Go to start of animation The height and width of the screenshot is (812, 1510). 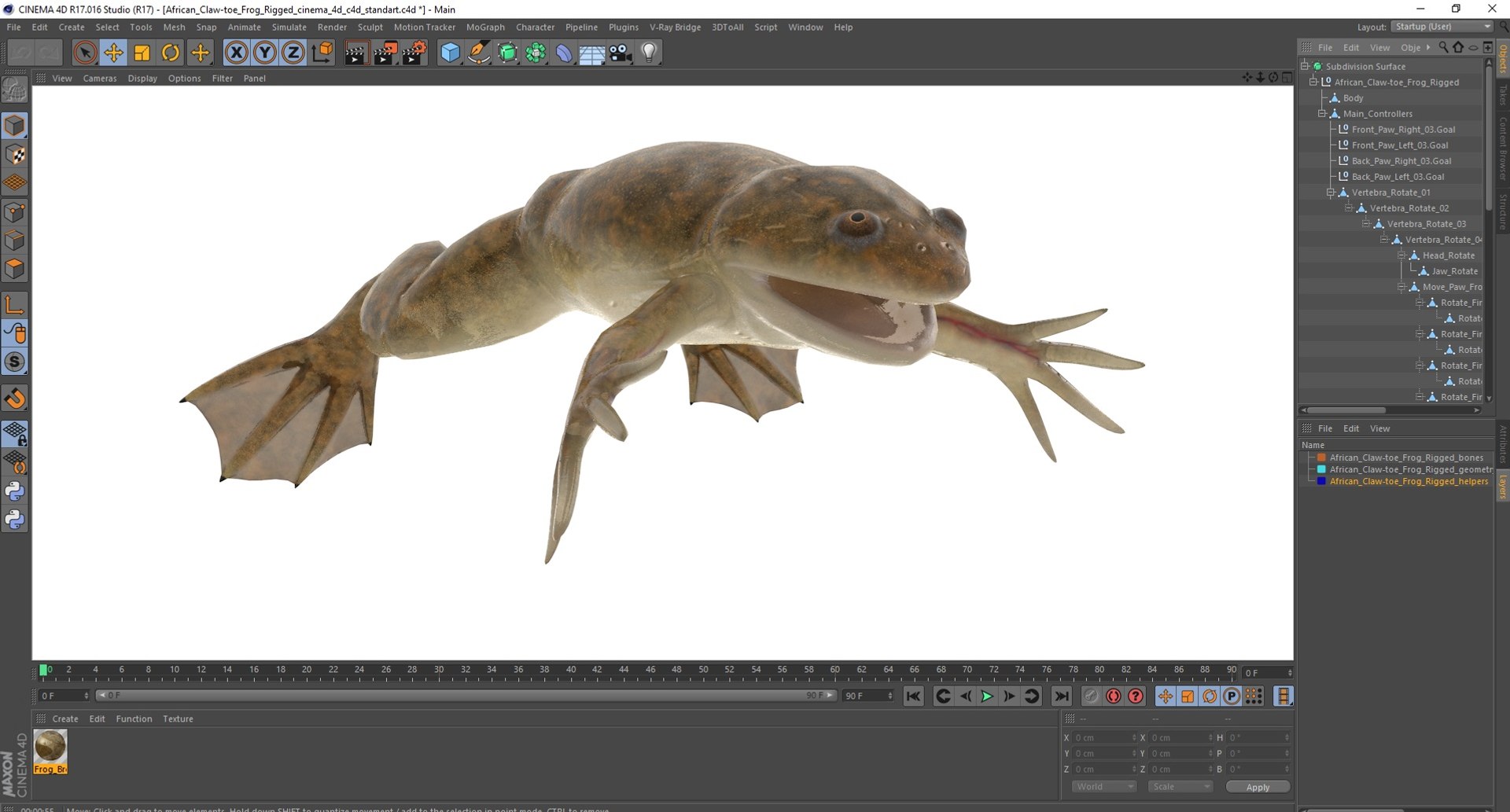[913, 696]
